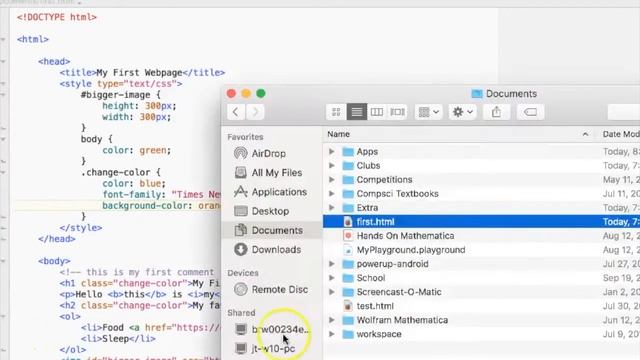
Task: Open the gear Action menu
Action: click(462, 112)
